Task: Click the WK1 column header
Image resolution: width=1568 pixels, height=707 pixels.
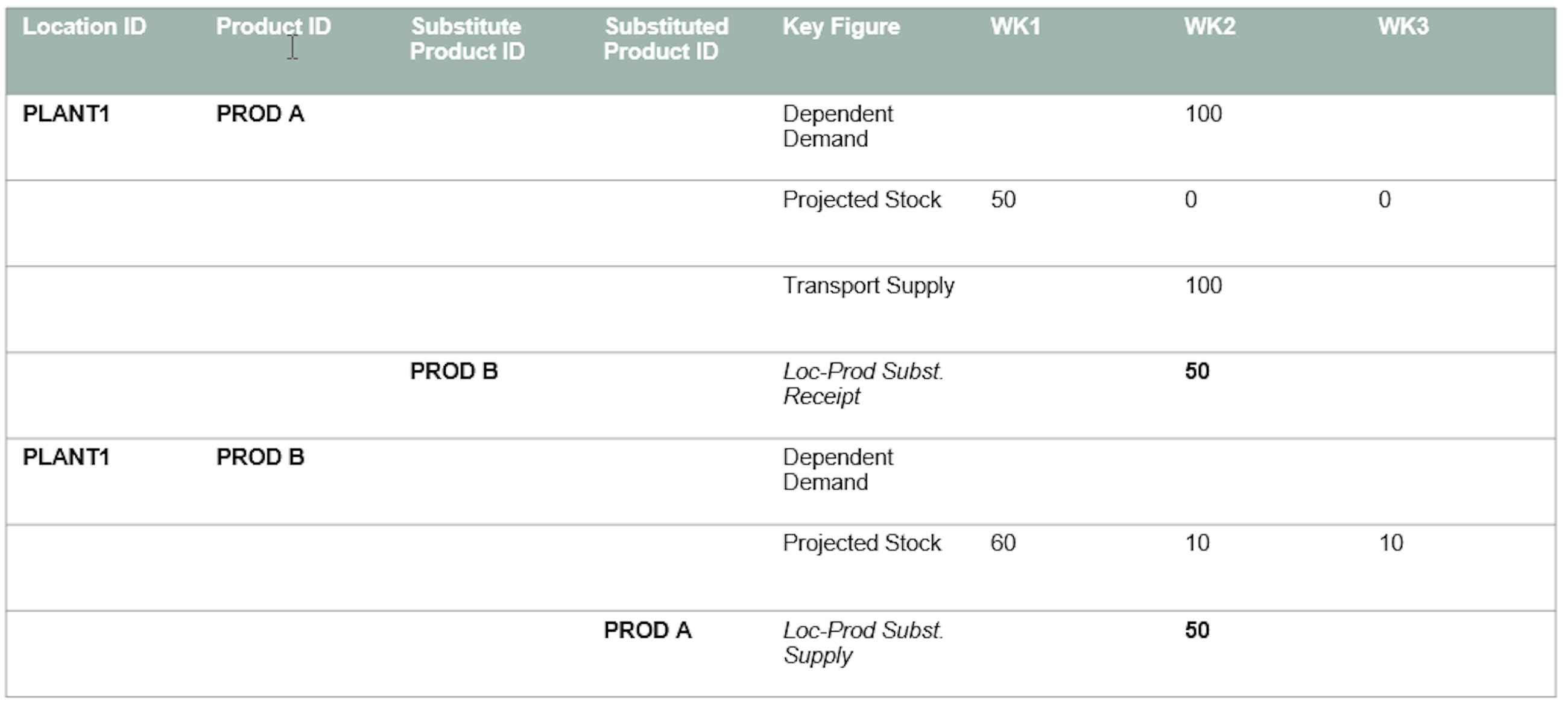Action: pyautogui.click(x=1015, y=27)
